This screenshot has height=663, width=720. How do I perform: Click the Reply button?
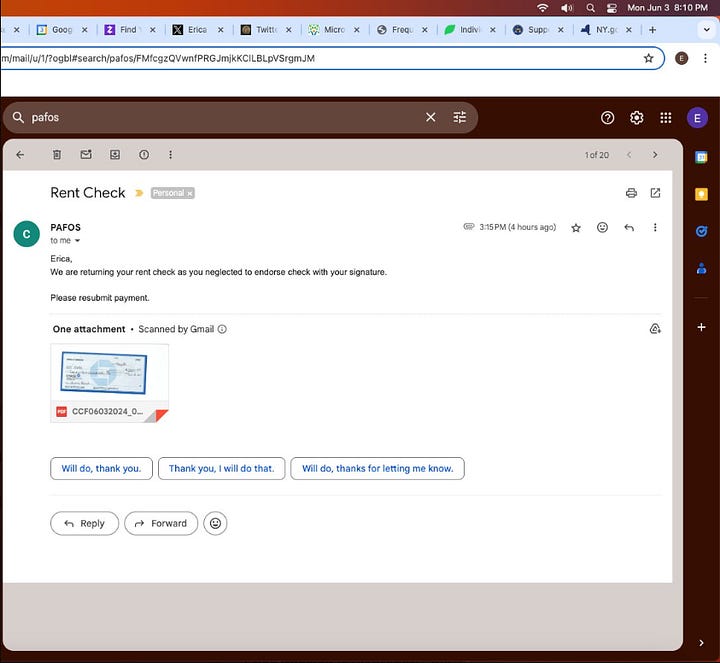click(84, 523)
